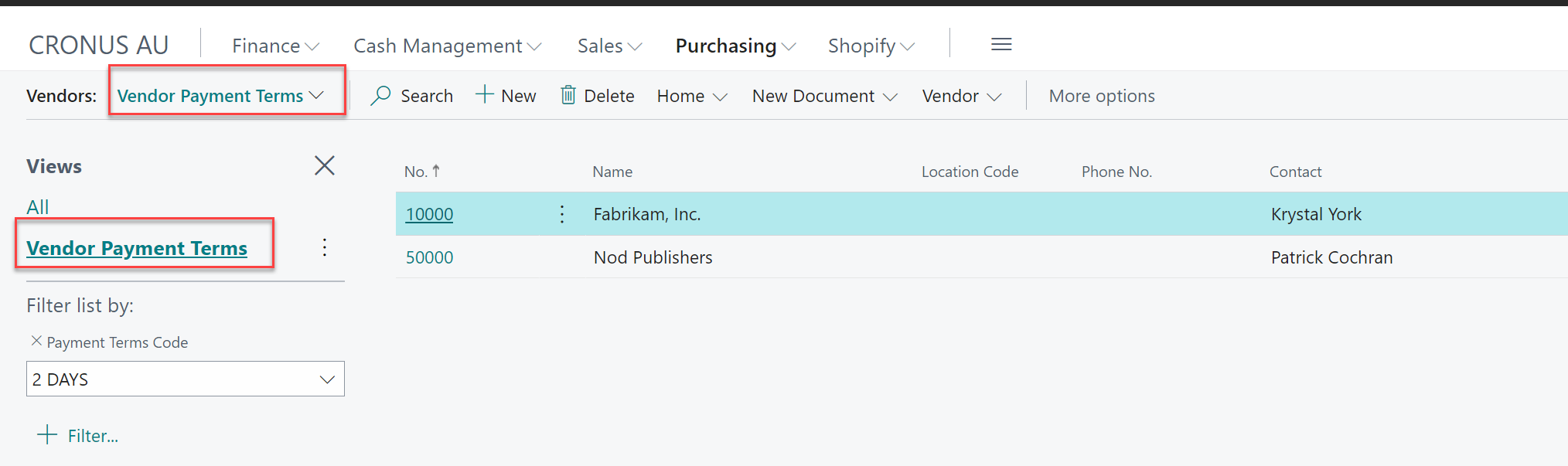
Task: Click the Delete trash can icon
Action: tap(568, 95)
